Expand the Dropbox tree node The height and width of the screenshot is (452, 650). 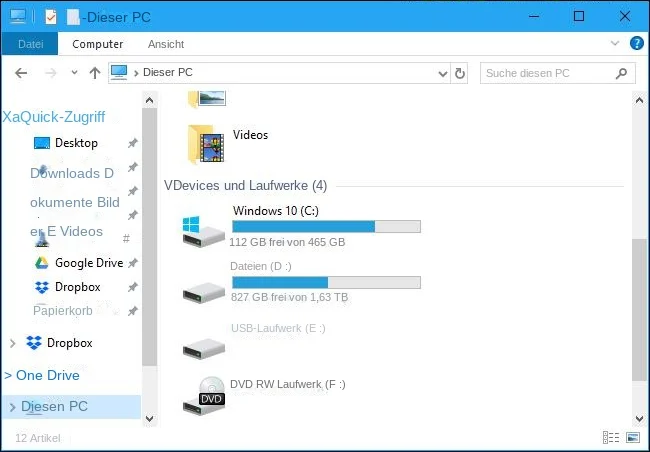[x=13, y=343]
